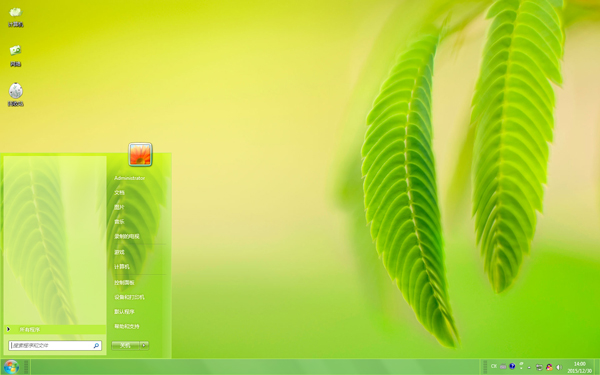Open 图片 from the Start menu
The image size is (600, 375).
coord(119,207)
